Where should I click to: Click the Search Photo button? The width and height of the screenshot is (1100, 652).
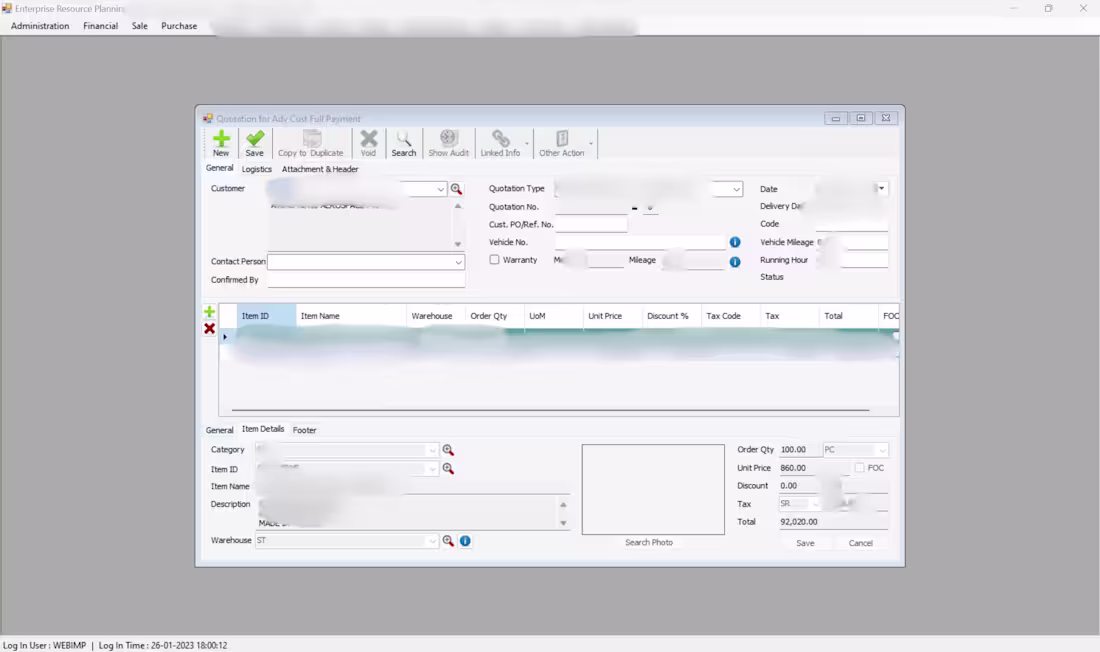tap(652, 542)
